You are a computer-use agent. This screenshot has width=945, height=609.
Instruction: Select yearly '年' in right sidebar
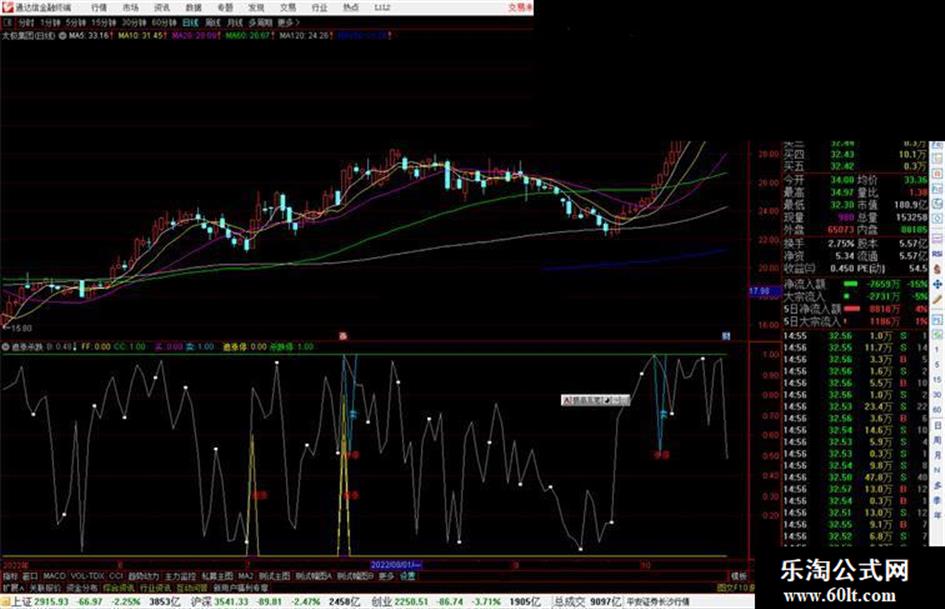point(937,515)
